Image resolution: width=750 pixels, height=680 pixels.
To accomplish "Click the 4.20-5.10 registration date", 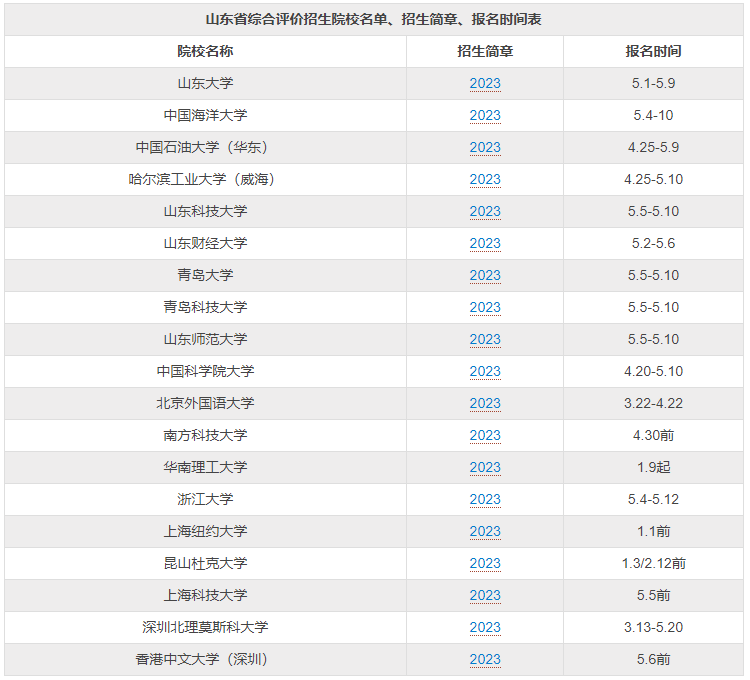I will pos(653,372).
